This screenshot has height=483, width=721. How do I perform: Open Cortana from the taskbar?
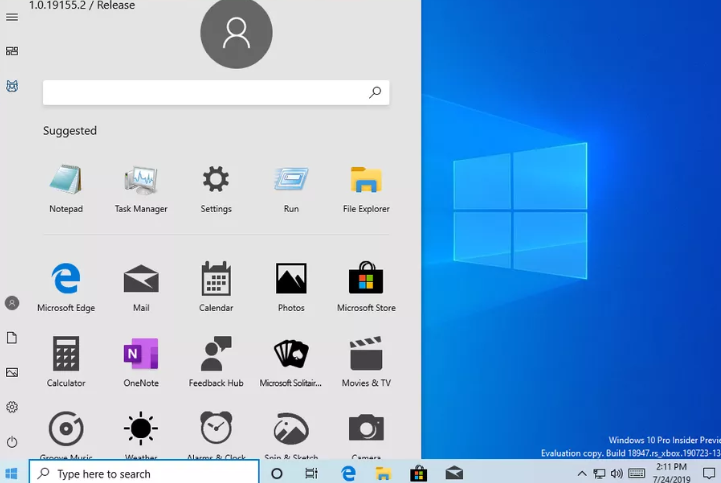point(277,473)
